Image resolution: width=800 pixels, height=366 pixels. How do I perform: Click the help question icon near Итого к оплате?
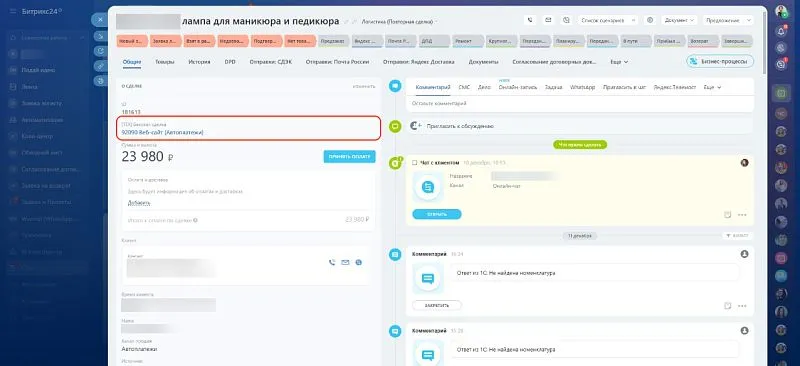click(x=196, y=221)
